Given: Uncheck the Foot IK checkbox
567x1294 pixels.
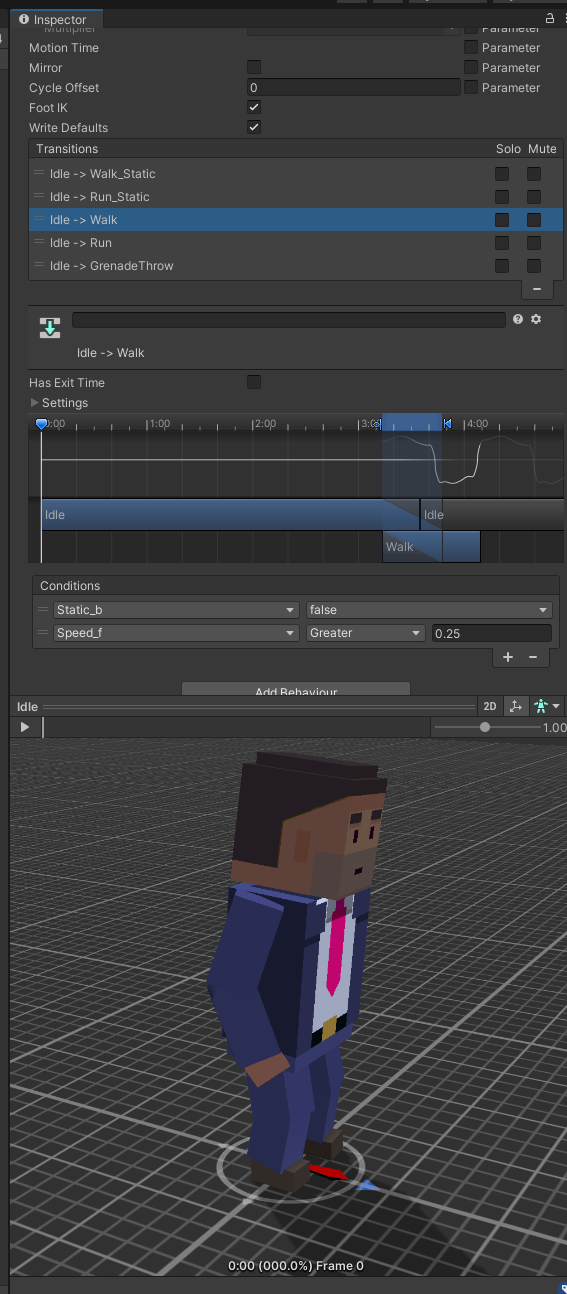Looking at the screenshot, I should (254, 107).
